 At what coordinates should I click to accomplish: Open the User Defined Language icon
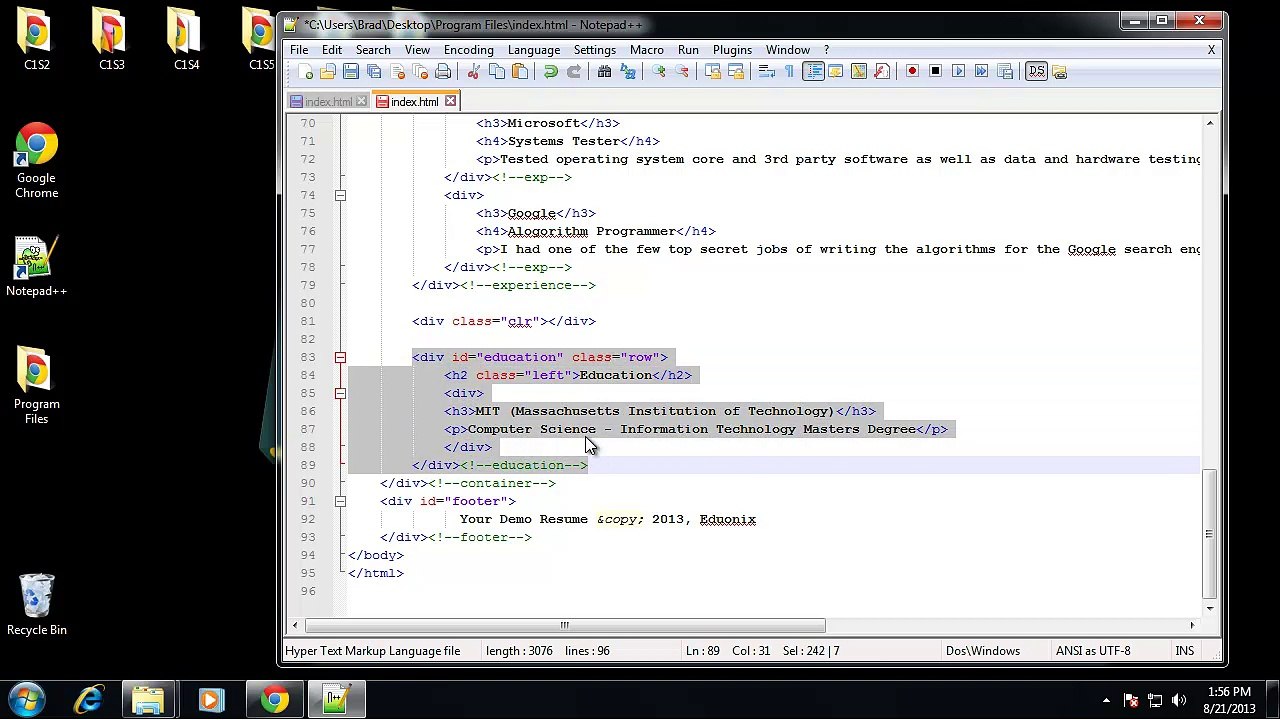(x=836, y=72)
